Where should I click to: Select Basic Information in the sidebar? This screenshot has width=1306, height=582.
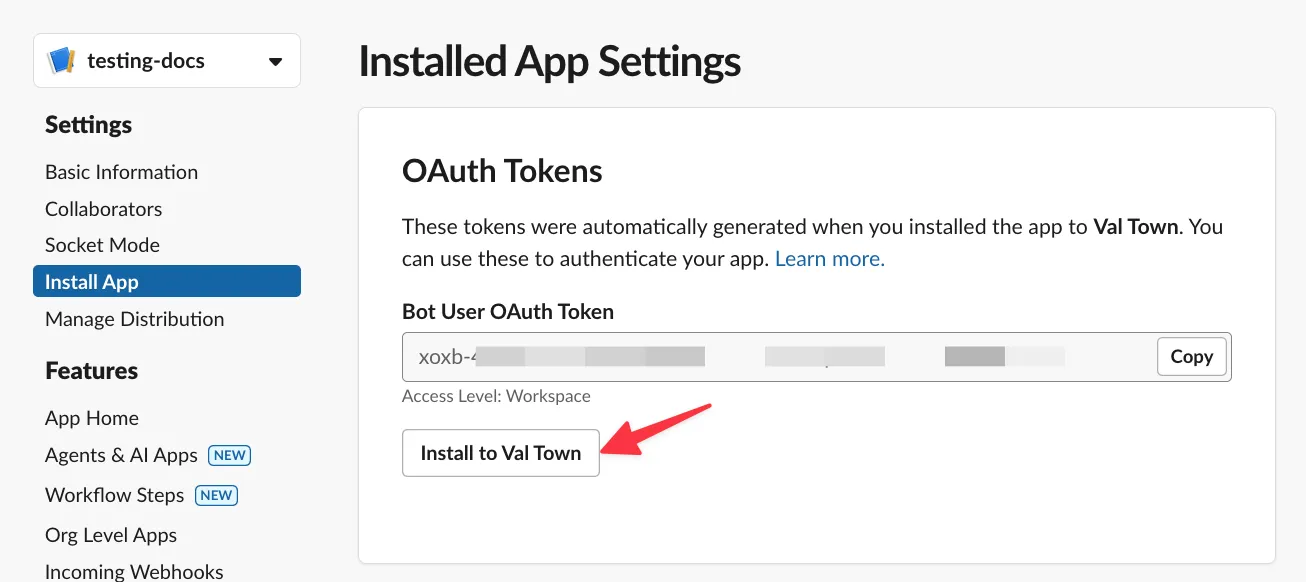coord(121,172)
